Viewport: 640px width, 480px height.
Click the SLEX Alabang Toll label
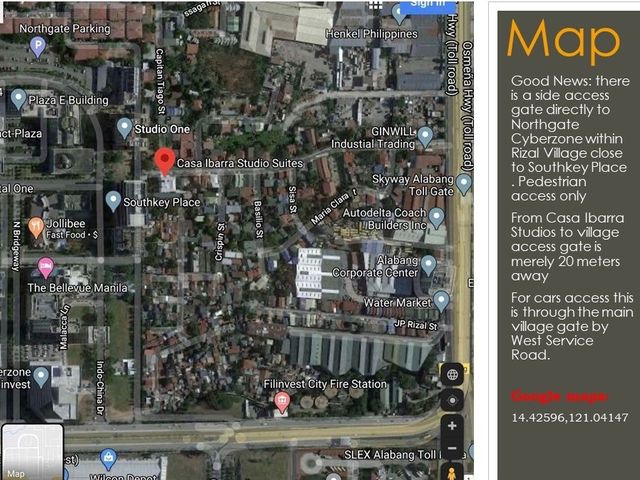click(404, 455)
